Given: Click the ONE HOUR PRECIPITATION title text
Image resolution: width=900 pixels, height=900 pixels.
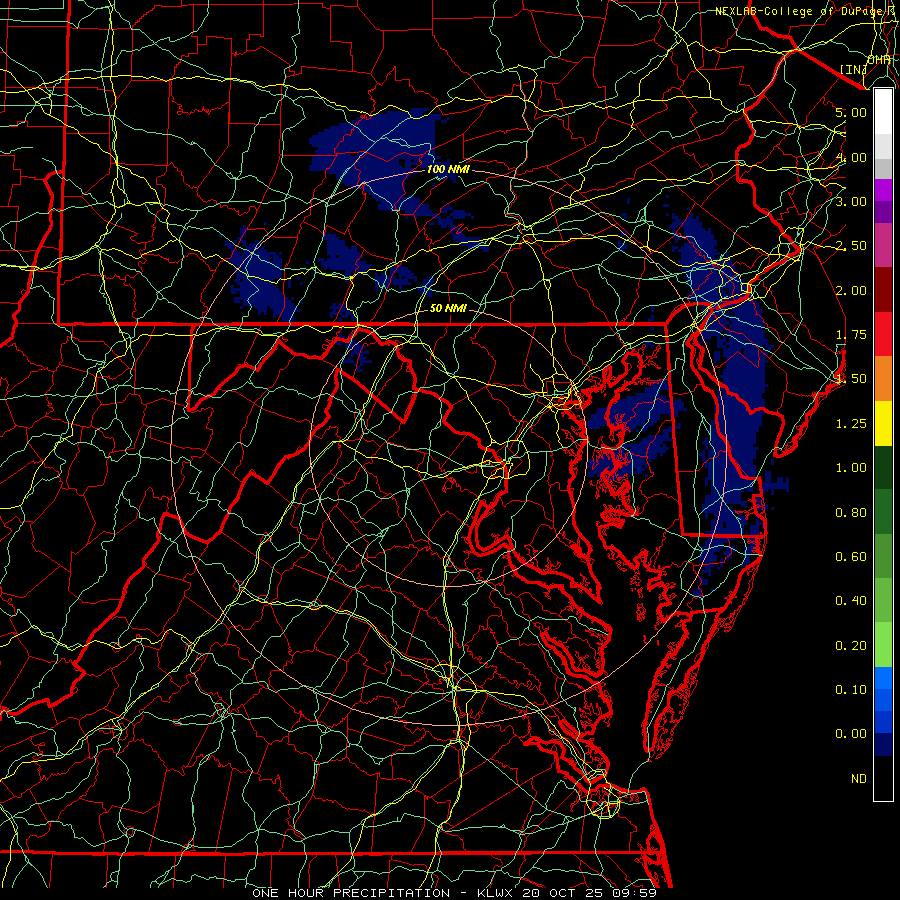Looking at the screenshot, I should 351,893.
